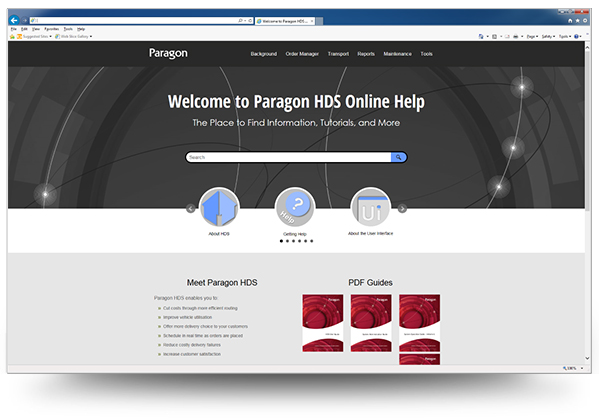
Task: Open a new tab with the blank tab button
Action: (x=319, y=21)
